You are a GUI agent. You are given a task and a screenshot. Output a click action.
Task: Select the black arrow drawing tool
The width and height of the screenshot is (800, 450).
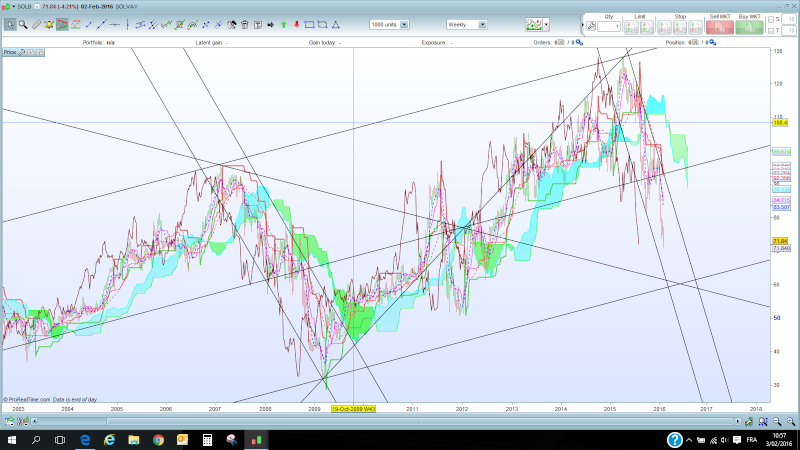pos(270,24)
